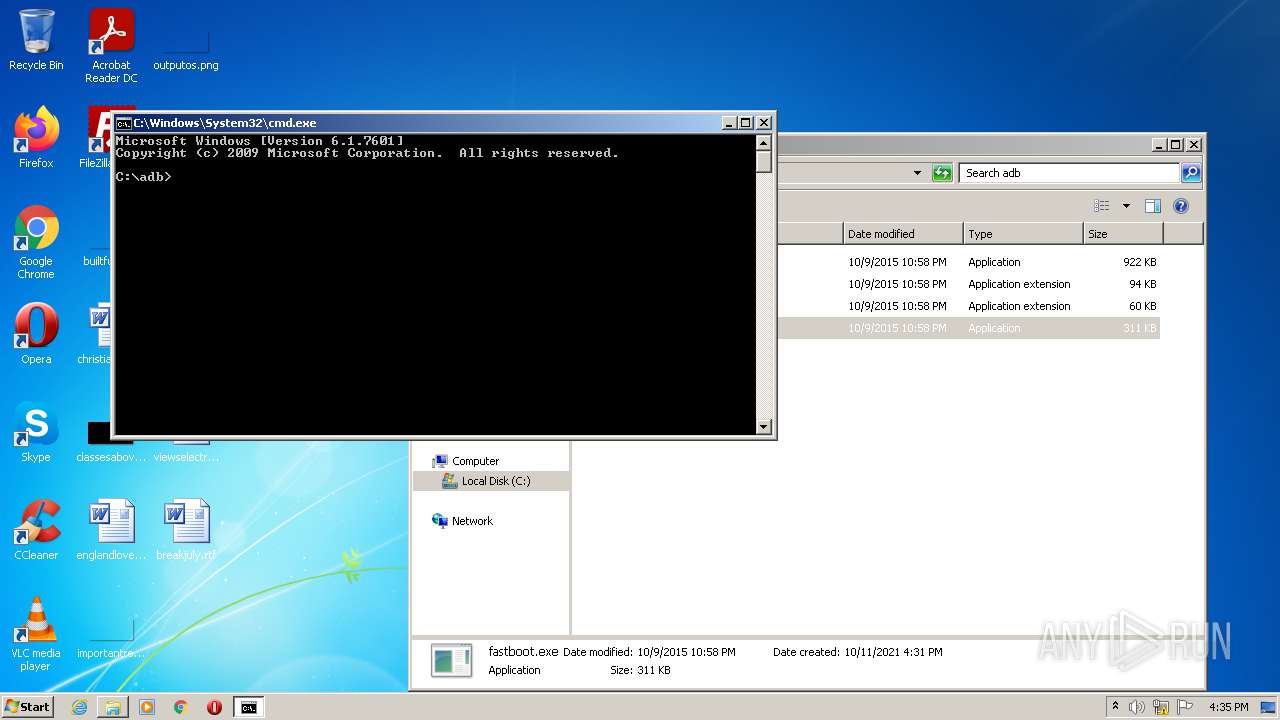The height and width of the screenshot is (720, 1280).
Task: Open VLC media player shortcut
Action: pos(36,634)
